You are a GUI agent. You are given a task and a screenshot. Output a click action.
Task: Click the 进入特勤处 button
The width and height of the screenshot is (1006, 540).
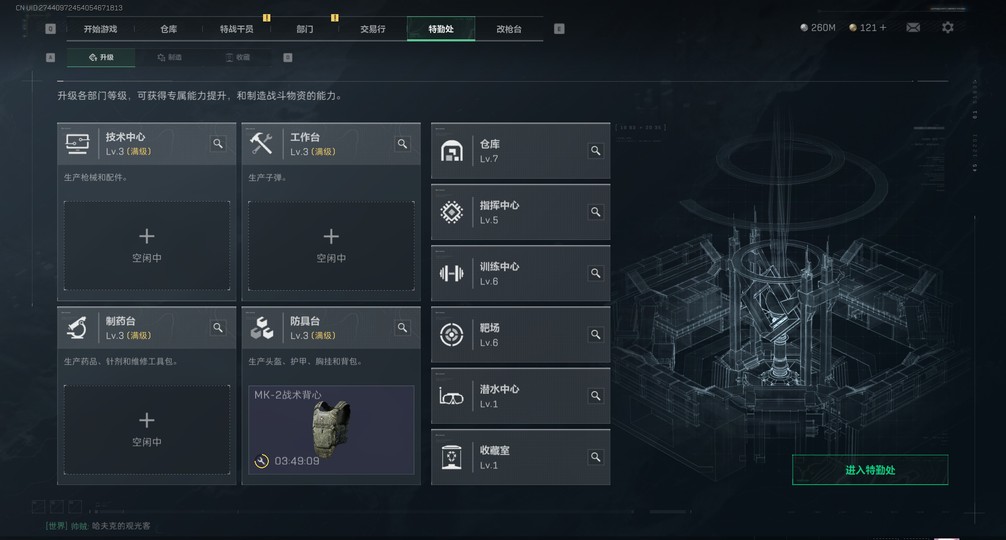pos(870,470)
